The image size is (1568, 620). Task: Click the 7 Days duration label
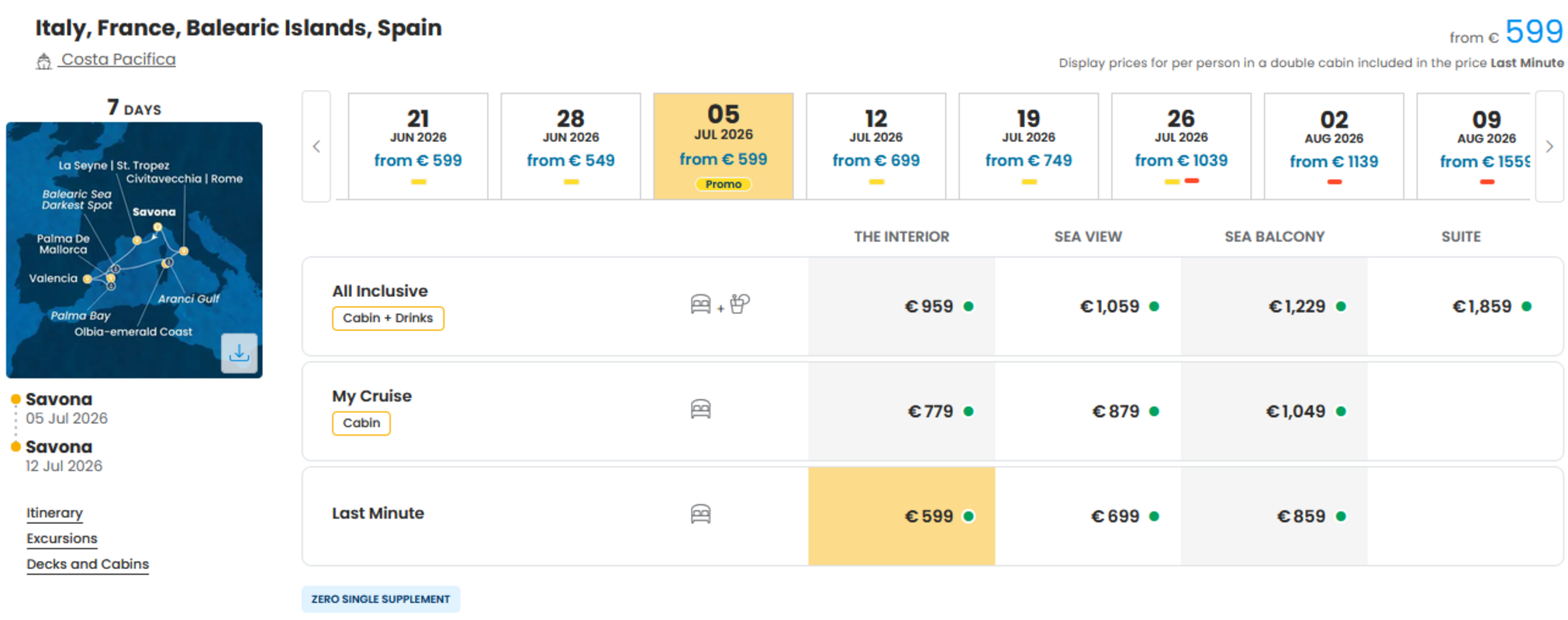tap(134, 107)
